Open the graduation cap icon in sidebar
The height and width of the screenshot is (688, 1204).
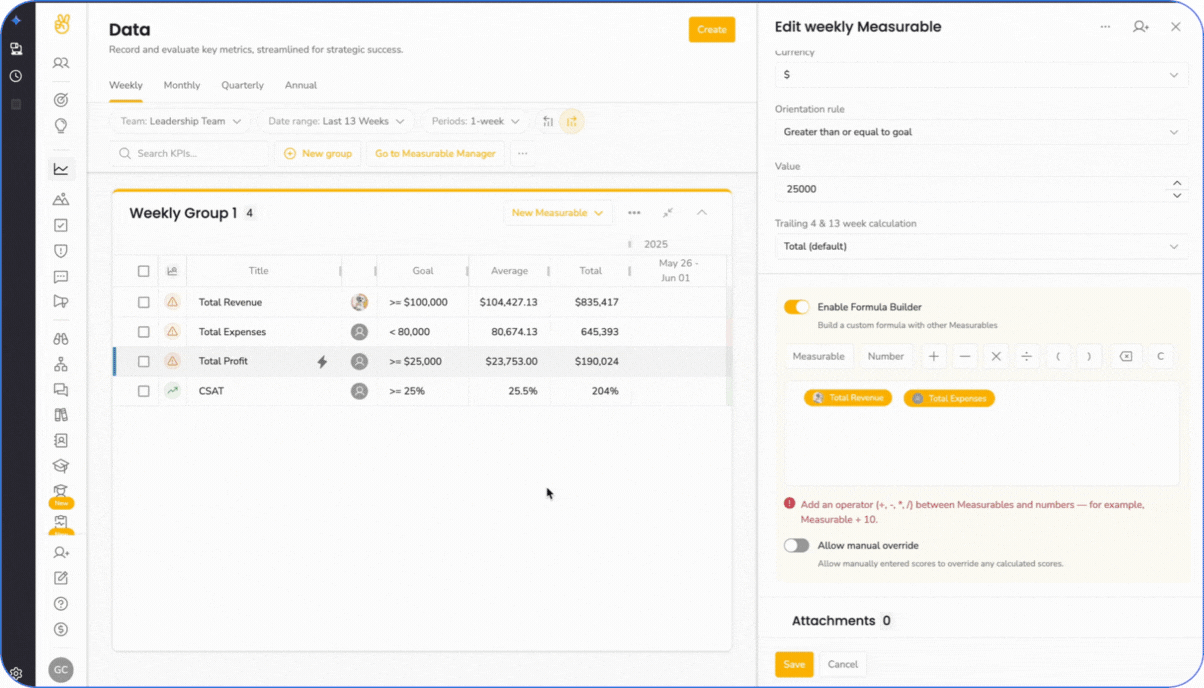[61, 466]
